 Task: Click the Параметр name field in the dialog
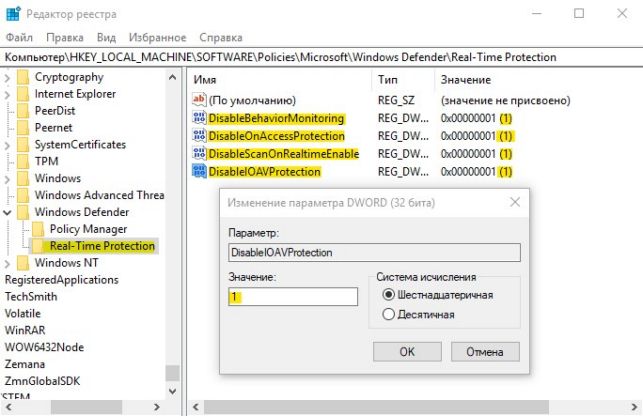pyautogui.click(x=374, y=252)
